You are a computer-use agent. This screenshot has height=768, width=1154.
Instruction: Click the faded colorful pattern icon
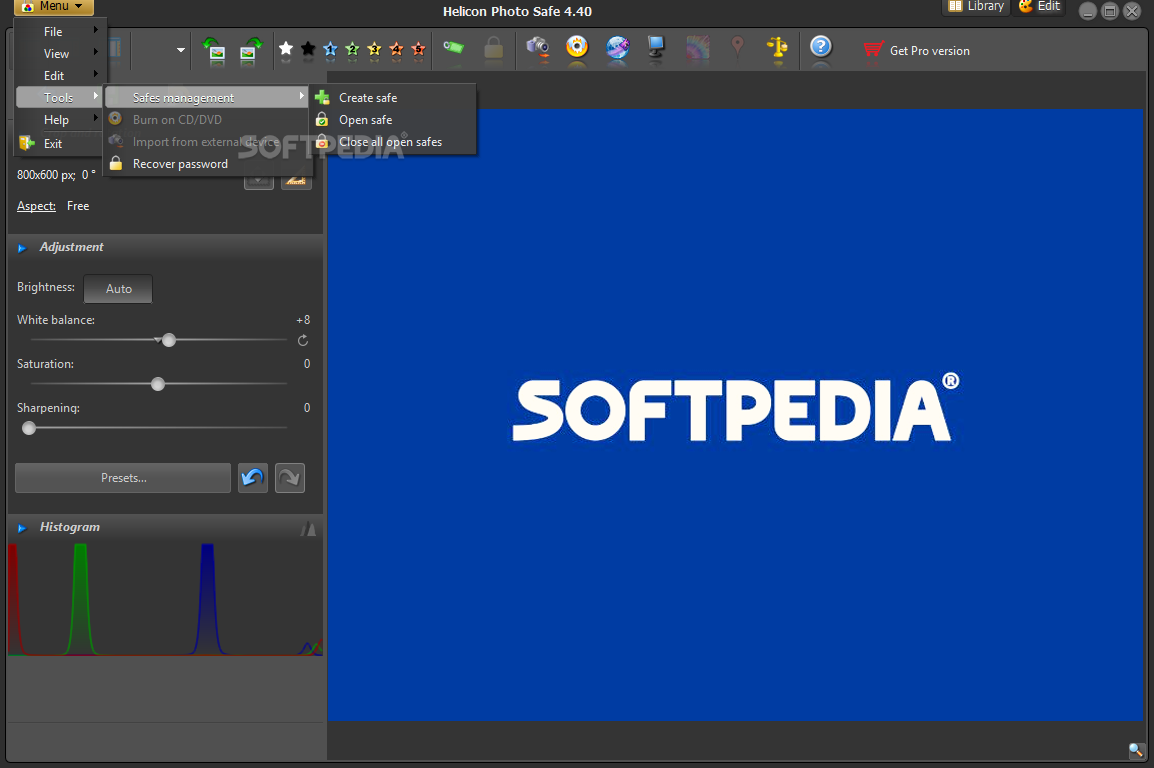[698, 49]
